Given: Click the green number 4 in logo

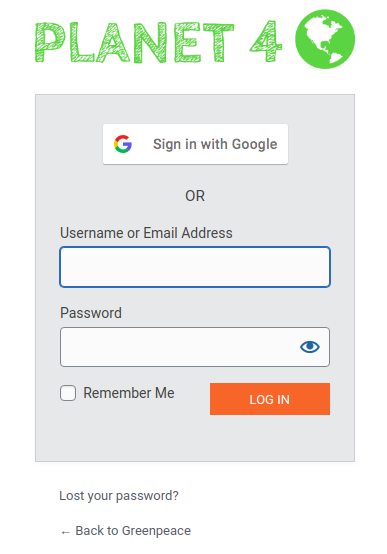Looking at the screenshot, I should pos(266,41).
